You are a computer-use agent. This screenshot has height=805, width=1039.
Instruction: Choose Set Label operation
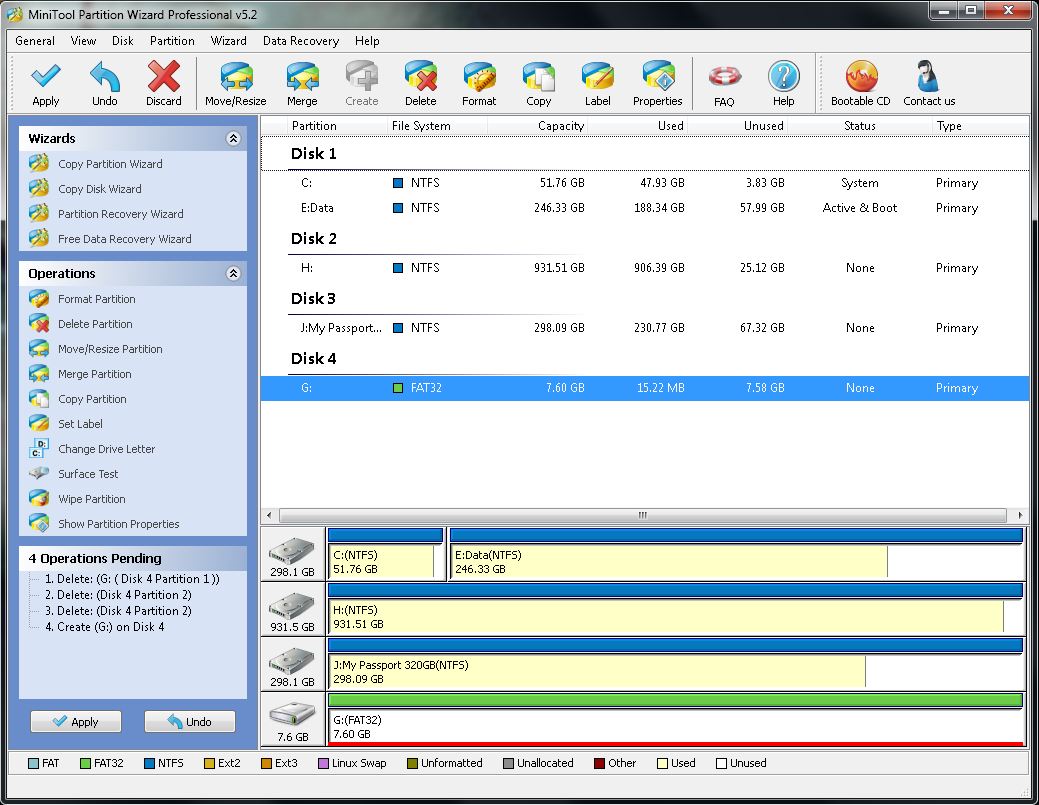[x=80, y=424]
